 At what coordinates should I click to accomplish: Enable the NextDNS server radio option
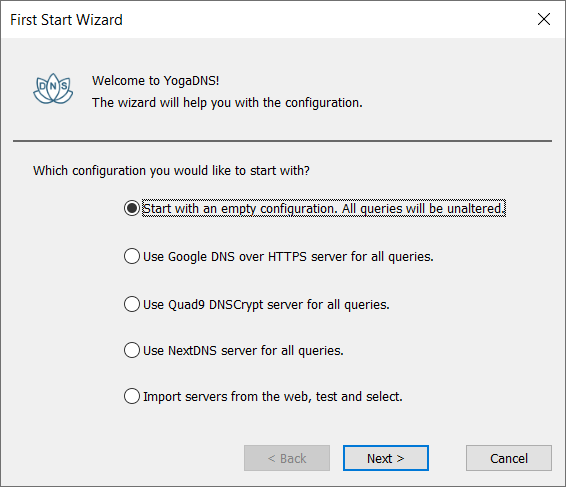point(132,350)
